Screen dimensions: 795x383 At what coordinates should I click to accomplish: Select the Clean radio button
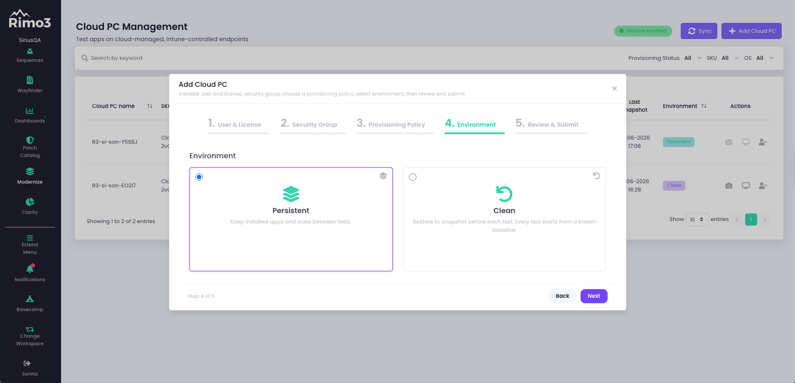coord(412,177)
